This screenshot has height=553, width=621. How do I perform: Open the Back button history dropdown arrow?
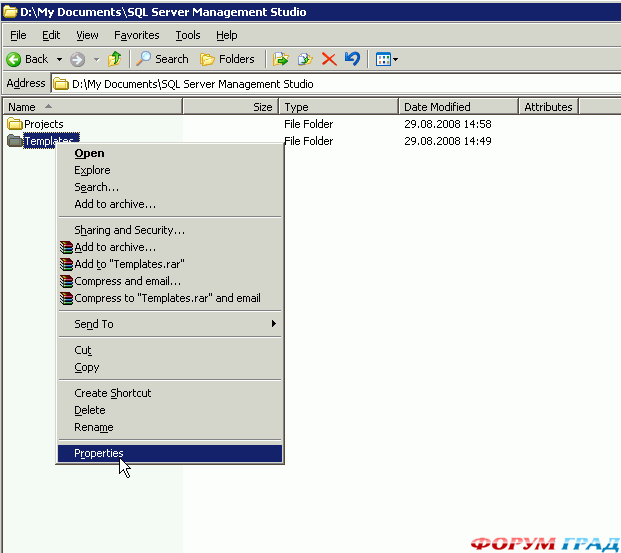[59, 59]
